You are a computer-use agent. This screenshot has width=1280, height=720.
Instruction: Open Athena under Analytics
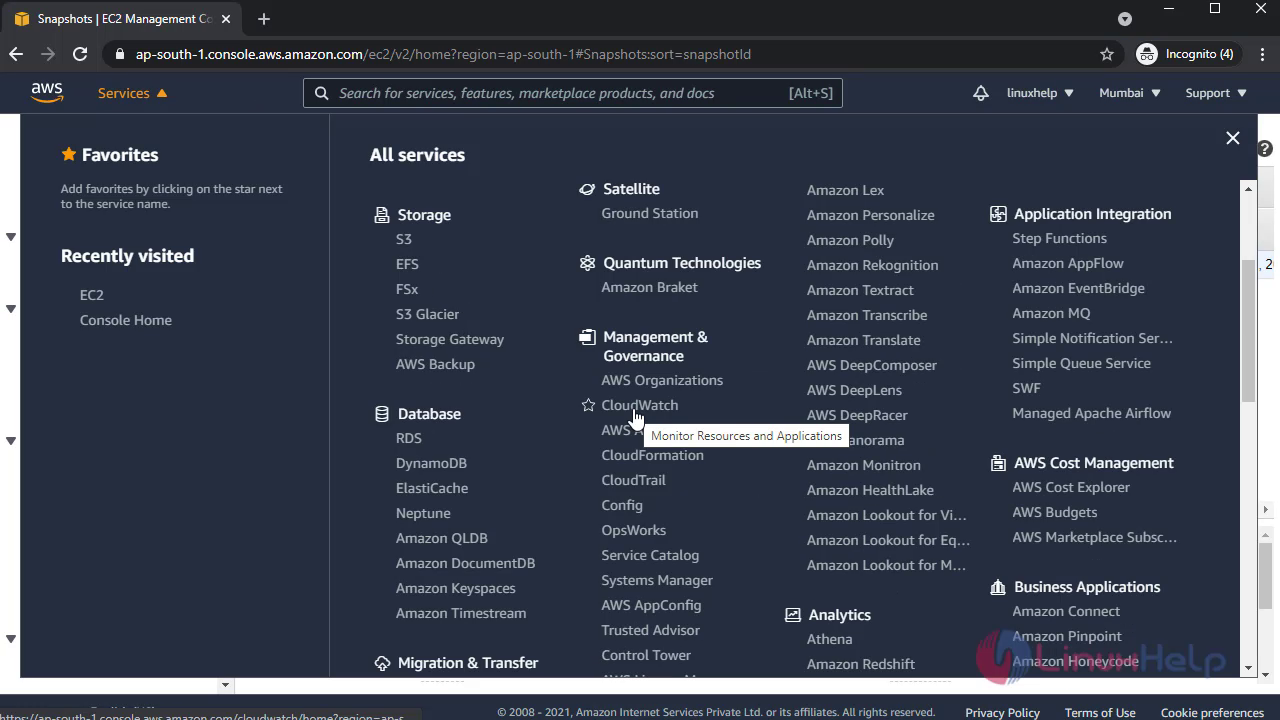tap(829, 639)
